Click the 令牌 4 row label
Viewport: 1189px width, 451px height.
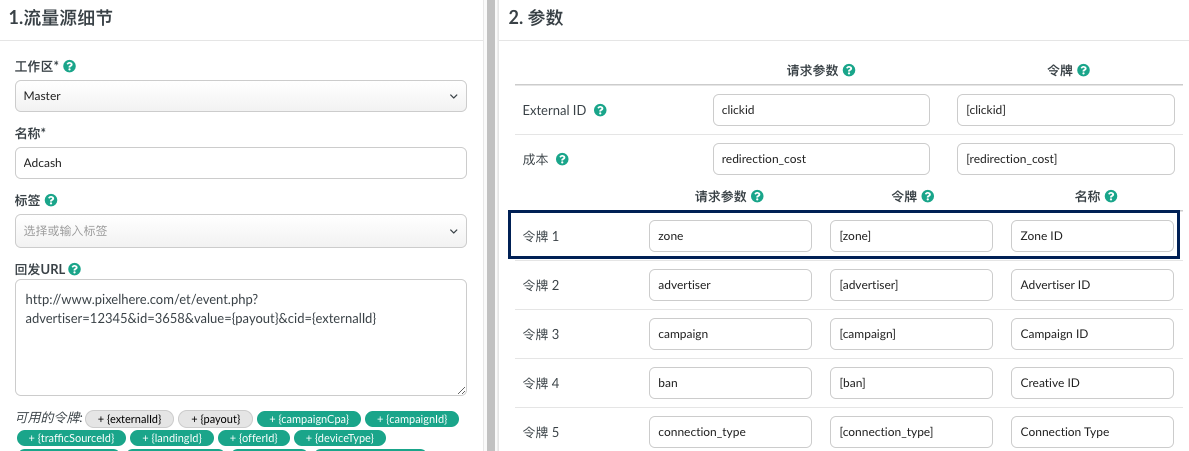[541, 383]
